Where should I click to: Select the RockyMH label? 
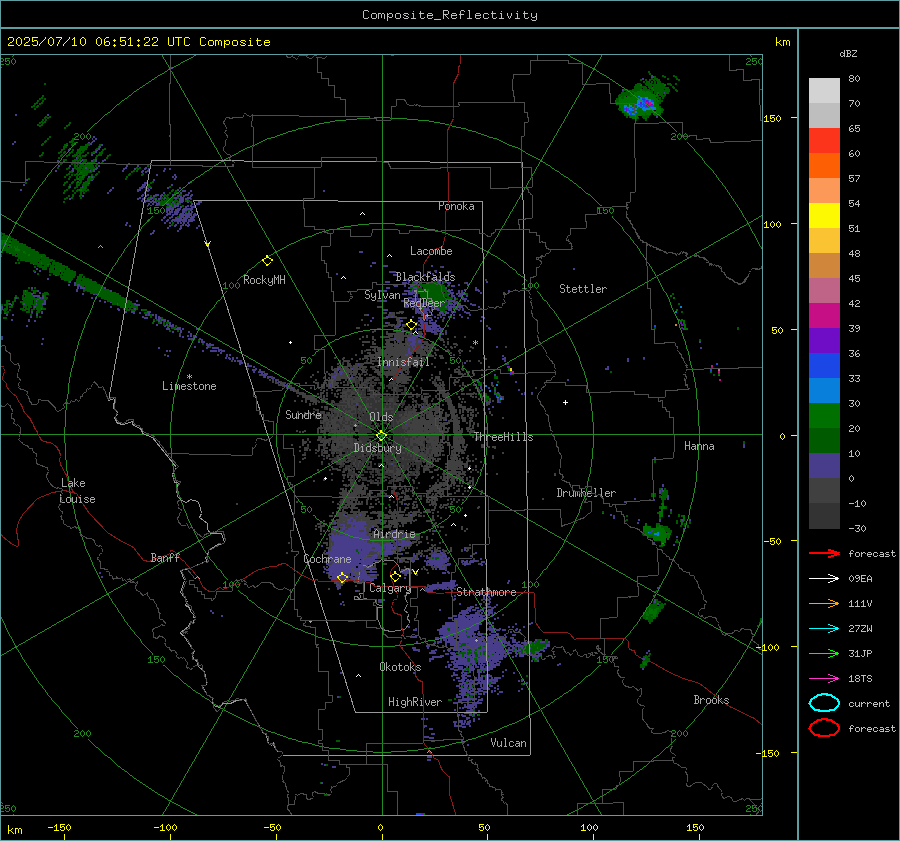coord(264,280)
